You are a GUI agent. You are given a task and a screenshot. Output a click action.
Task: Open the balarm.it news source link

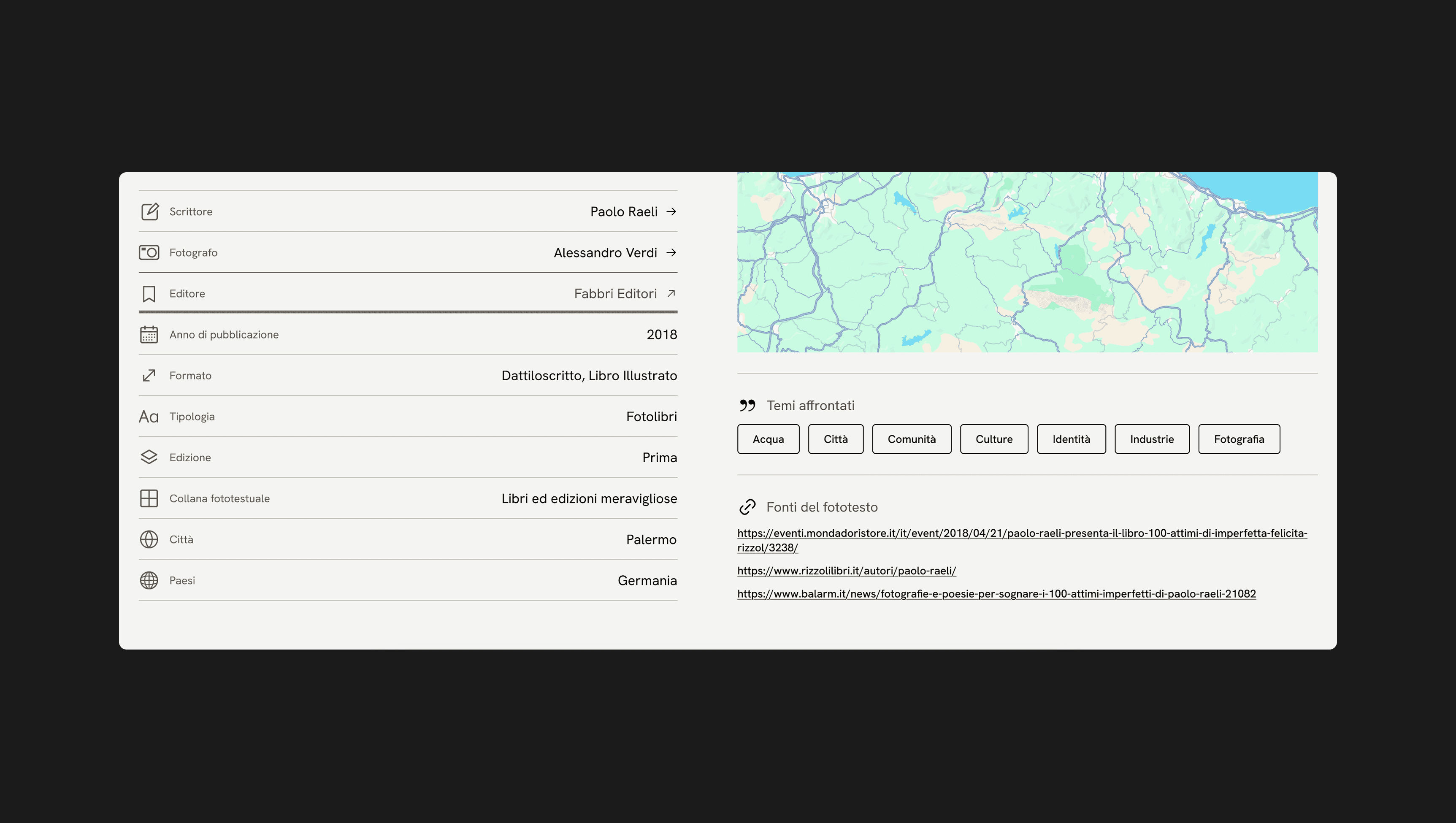click(x=996, y=594)
